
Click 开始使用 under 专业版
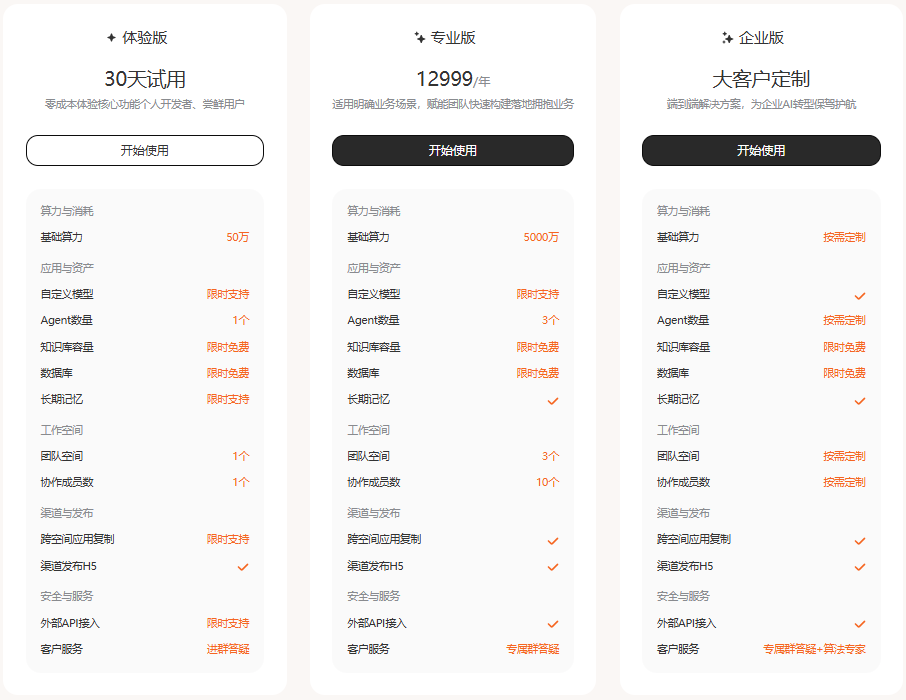click(x=453, y=150)
